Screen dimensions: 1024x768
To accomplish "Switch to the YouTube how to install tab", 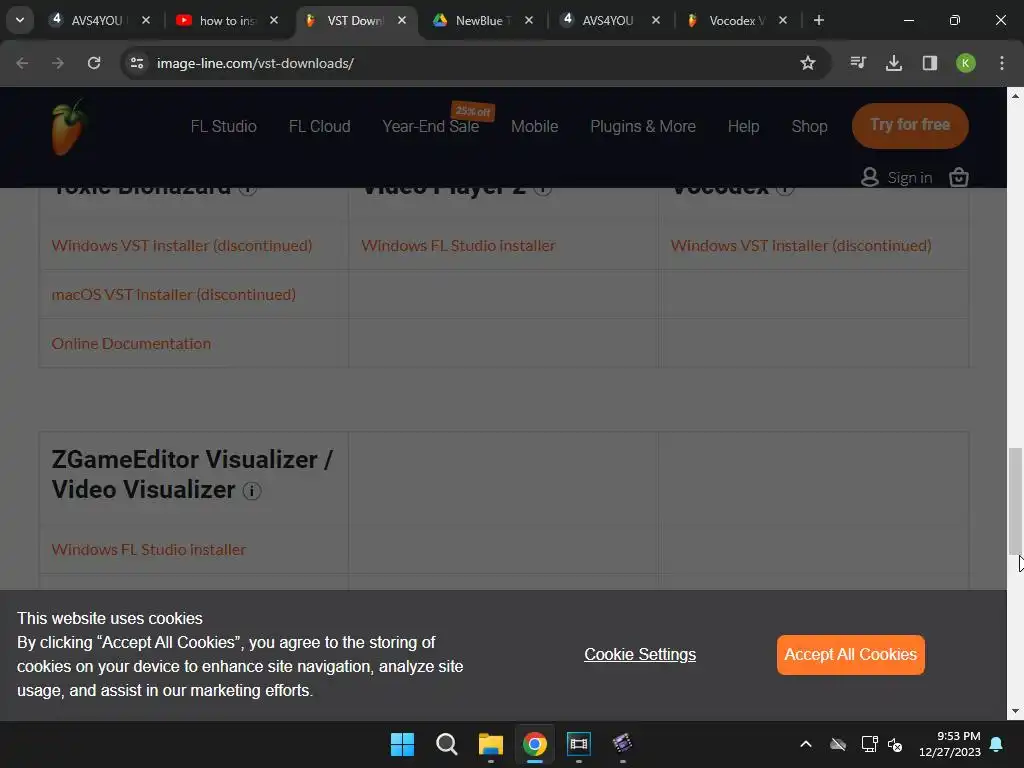I will 227,20.
